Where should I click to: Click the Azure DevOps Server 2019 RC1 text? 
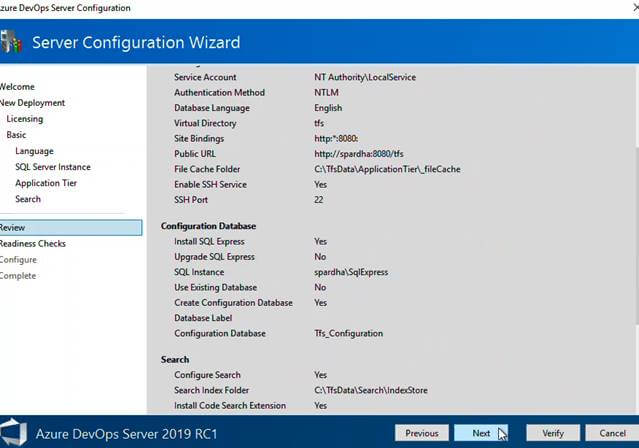(126, 434)
